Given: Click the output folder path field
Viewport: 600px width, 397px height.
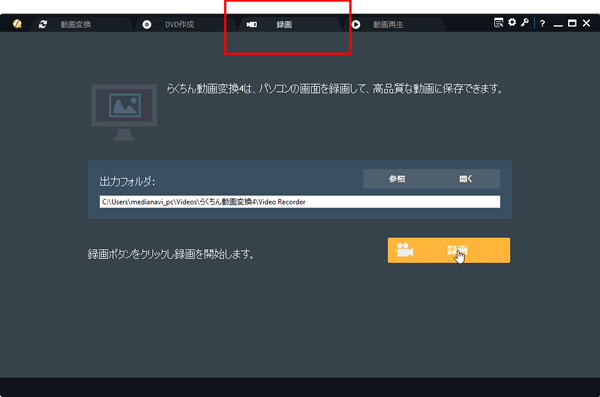Looking at the screenshot, I should click(300, 202).
